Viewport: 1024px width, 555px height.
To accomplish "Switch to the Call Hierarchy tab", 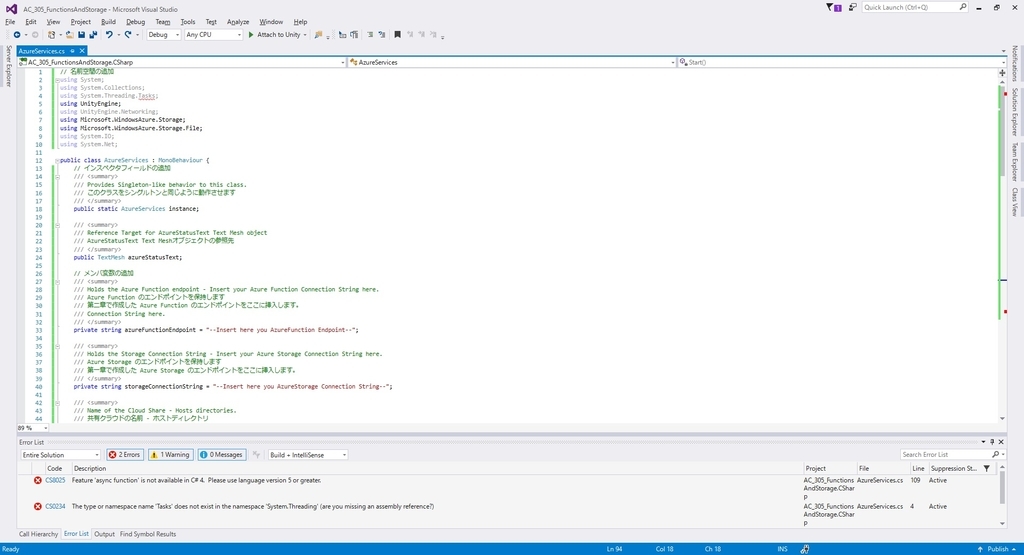I will (x=39, y=534).
